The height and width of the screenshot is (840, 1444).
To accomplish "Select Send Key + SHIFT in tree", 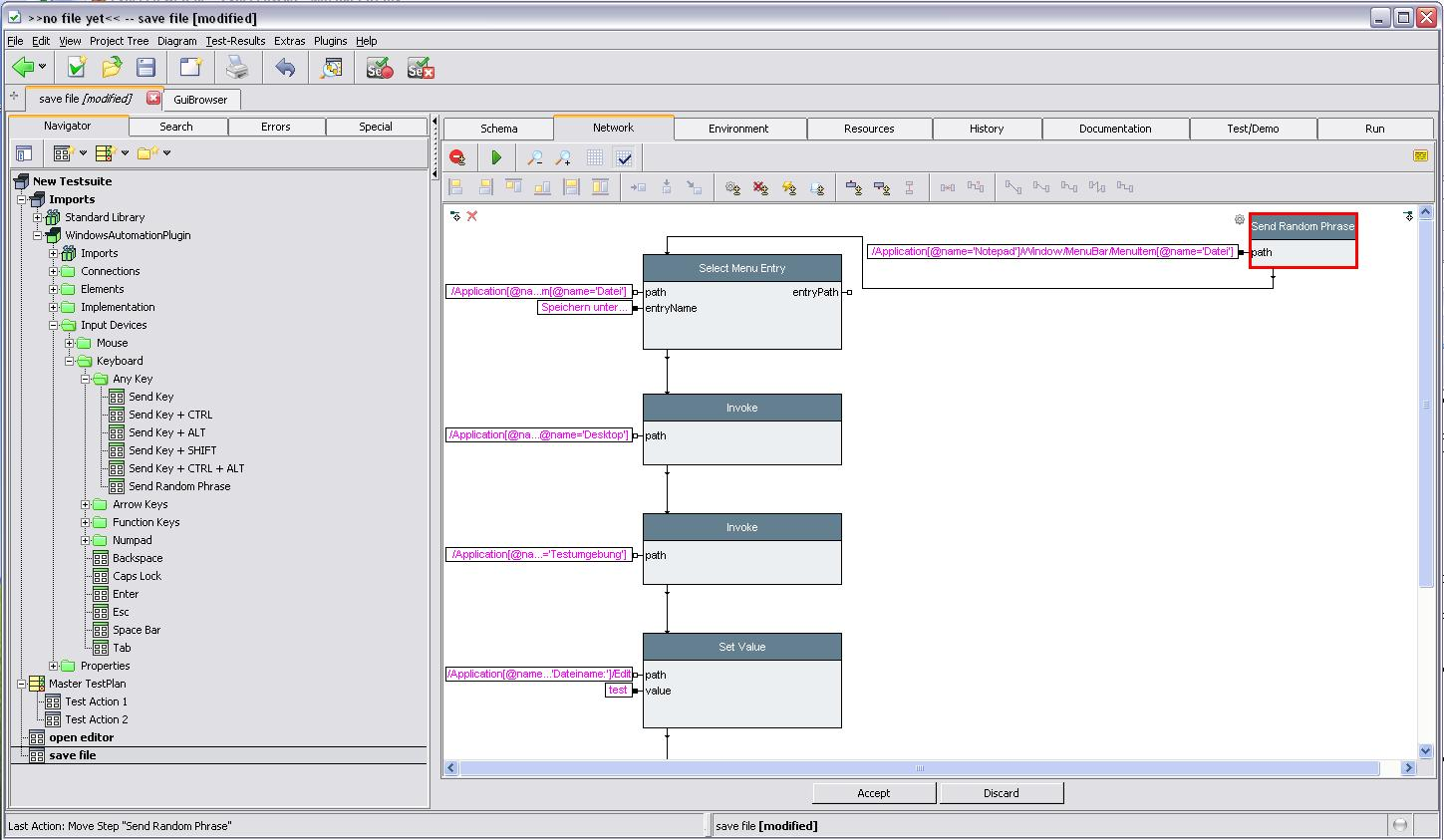I will click(172, 450).
